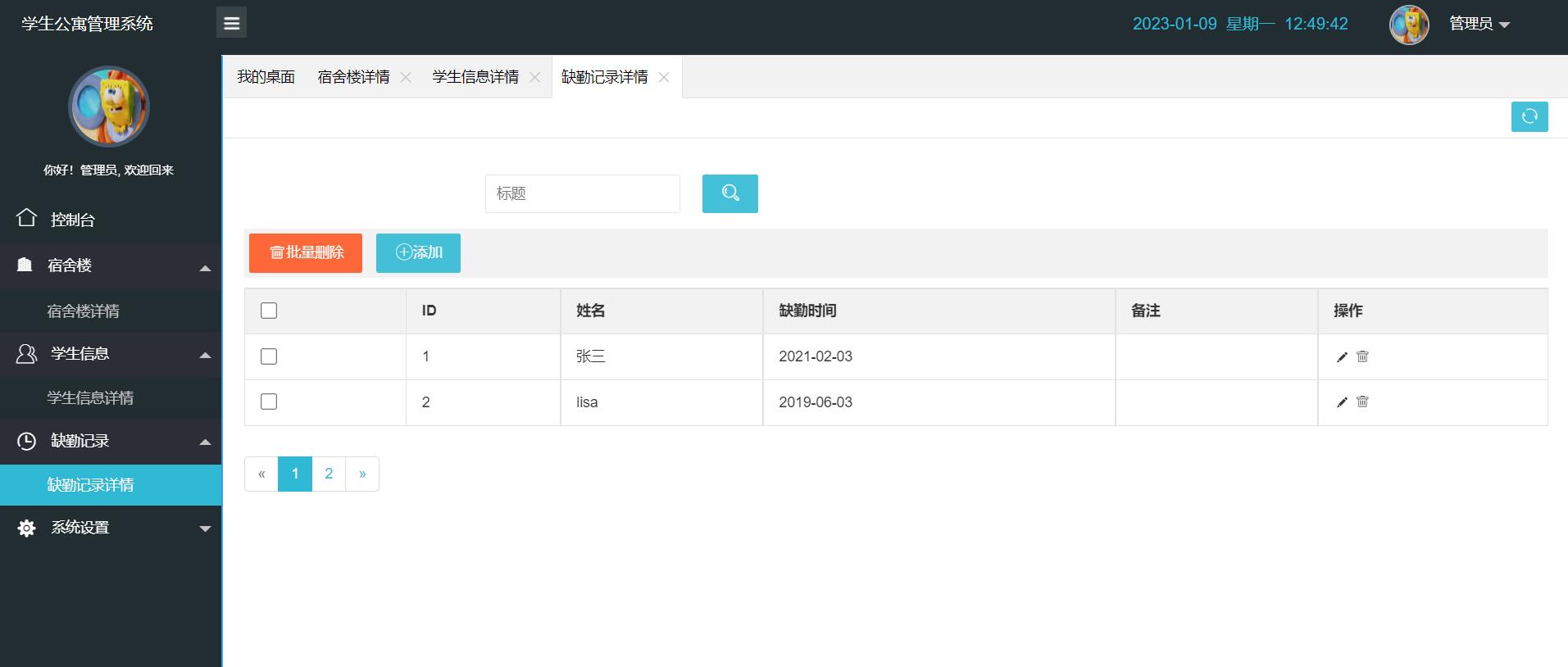Image resolution: width=1568 pixels, height=667 pixels.
Task: Edit row lisa with pencil icon
Action: [1342, 402]
